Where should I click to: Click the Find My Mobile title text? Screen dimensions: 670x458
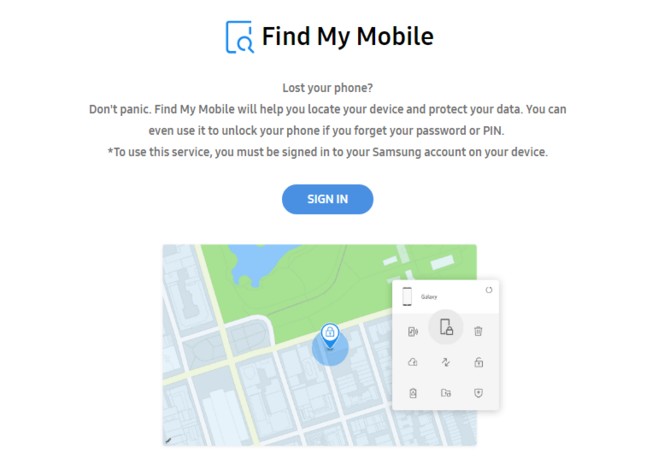pyautogui.click(x=348, y=37)
